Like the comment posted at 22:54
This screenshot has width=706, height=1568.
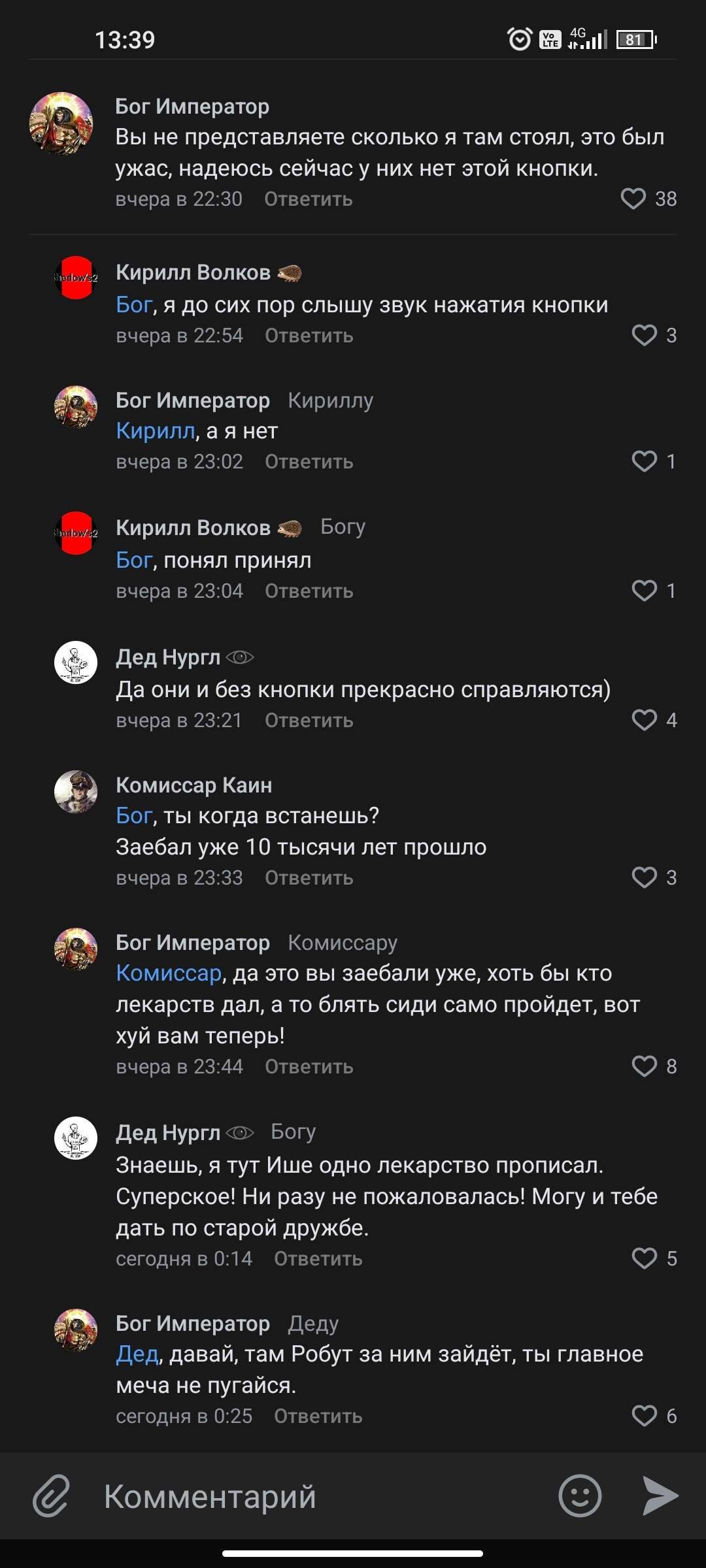(x=644, y=336)
